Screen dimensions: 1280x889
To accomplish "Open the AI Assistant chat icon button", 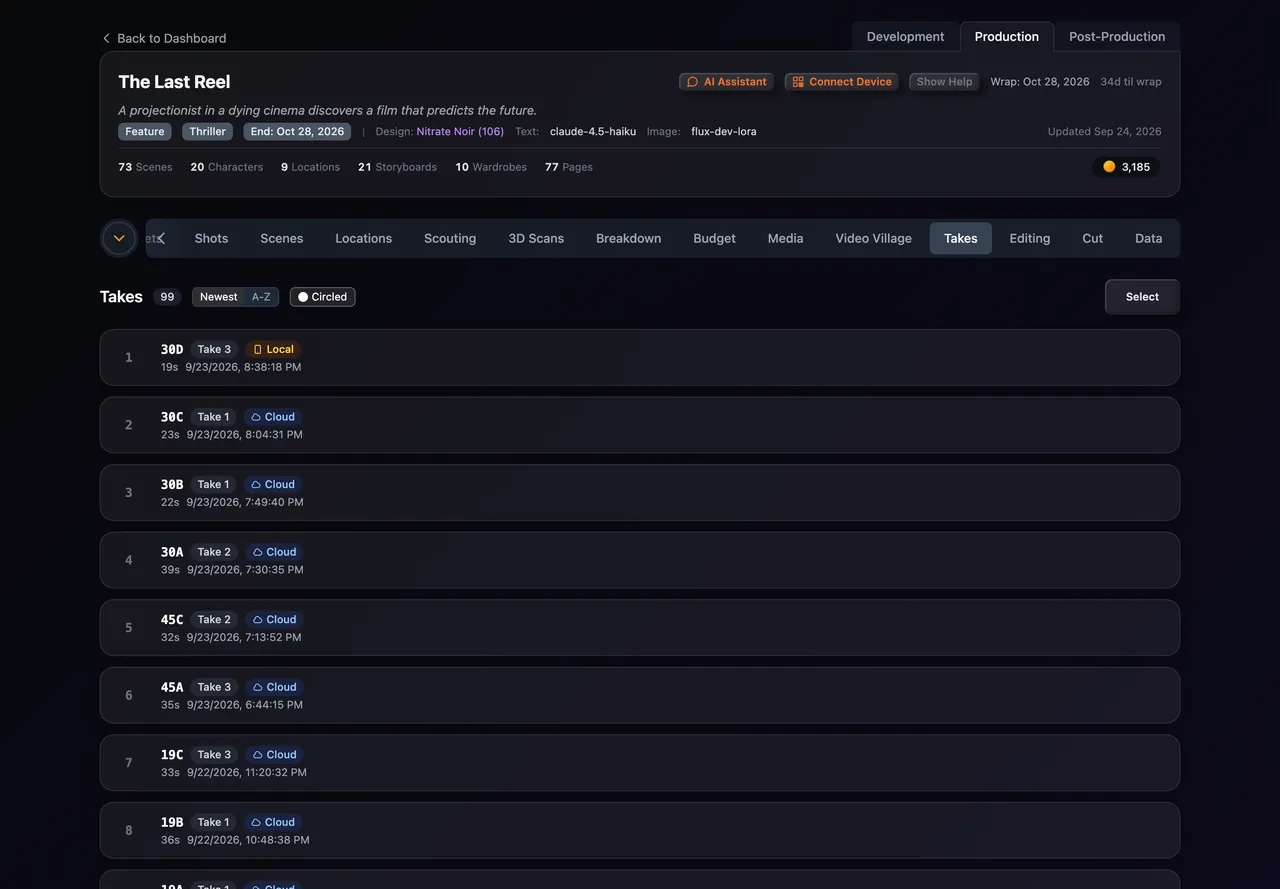I will [x=692, y=82].
